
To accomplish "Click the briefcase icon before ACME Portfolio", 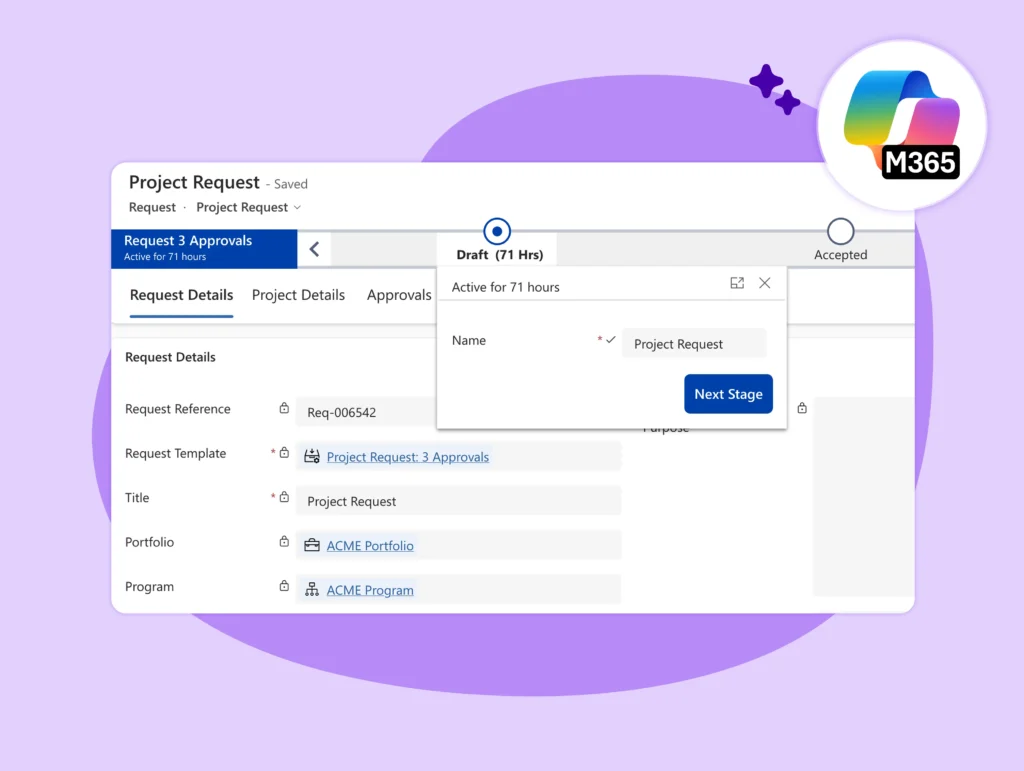I will (x=312, y=545).
